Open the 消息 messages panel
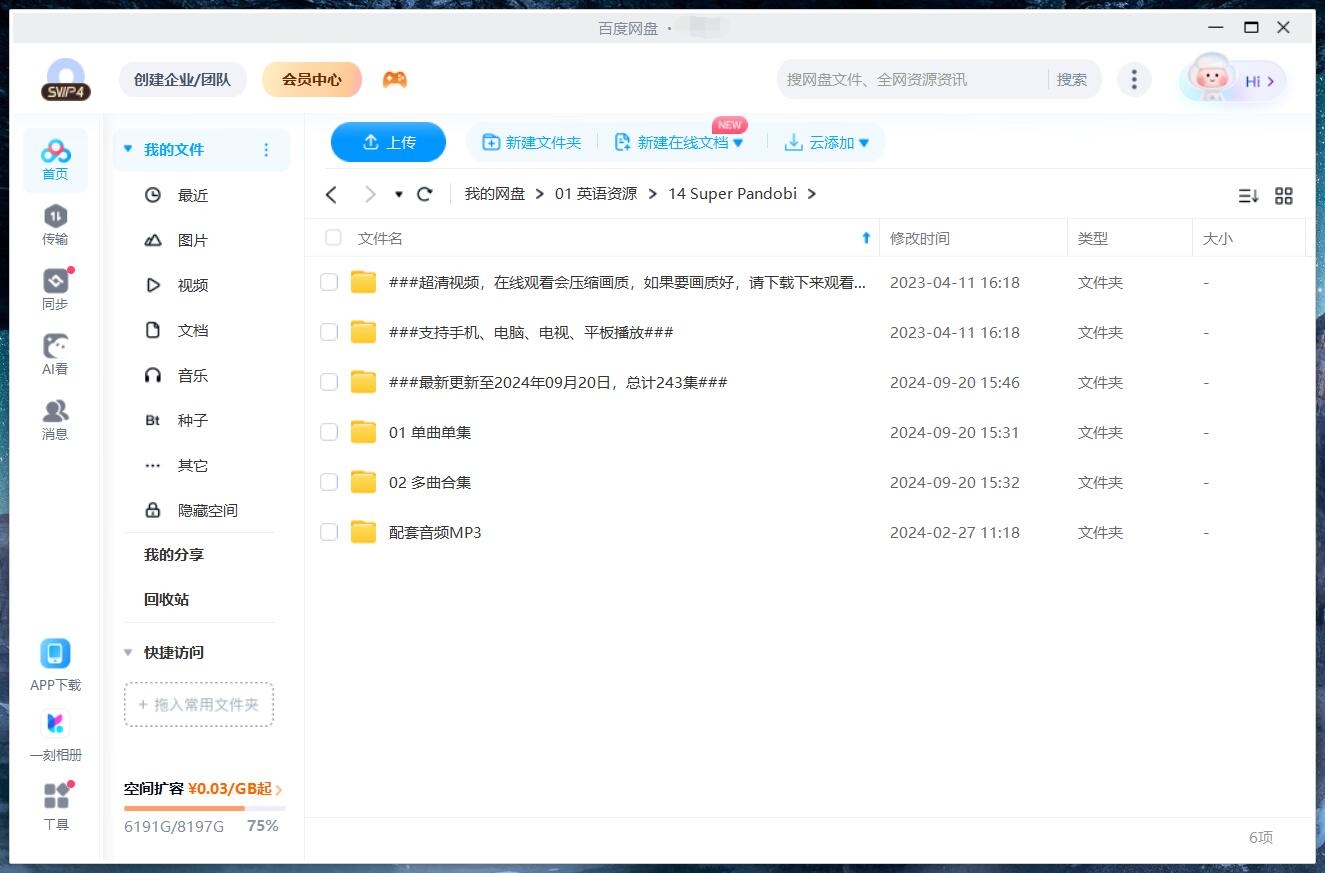The height and width of the screenshot is (873, 1325). (x=55, y=418)
